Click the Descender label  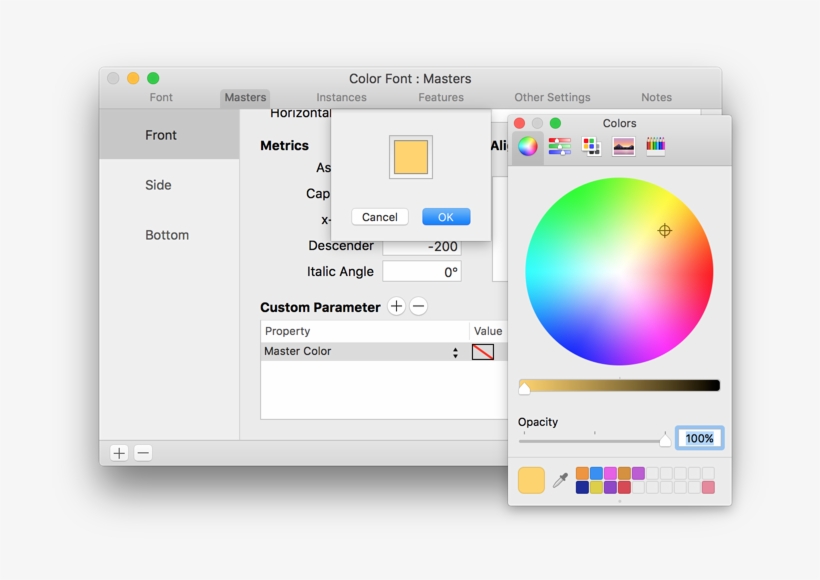341,246
